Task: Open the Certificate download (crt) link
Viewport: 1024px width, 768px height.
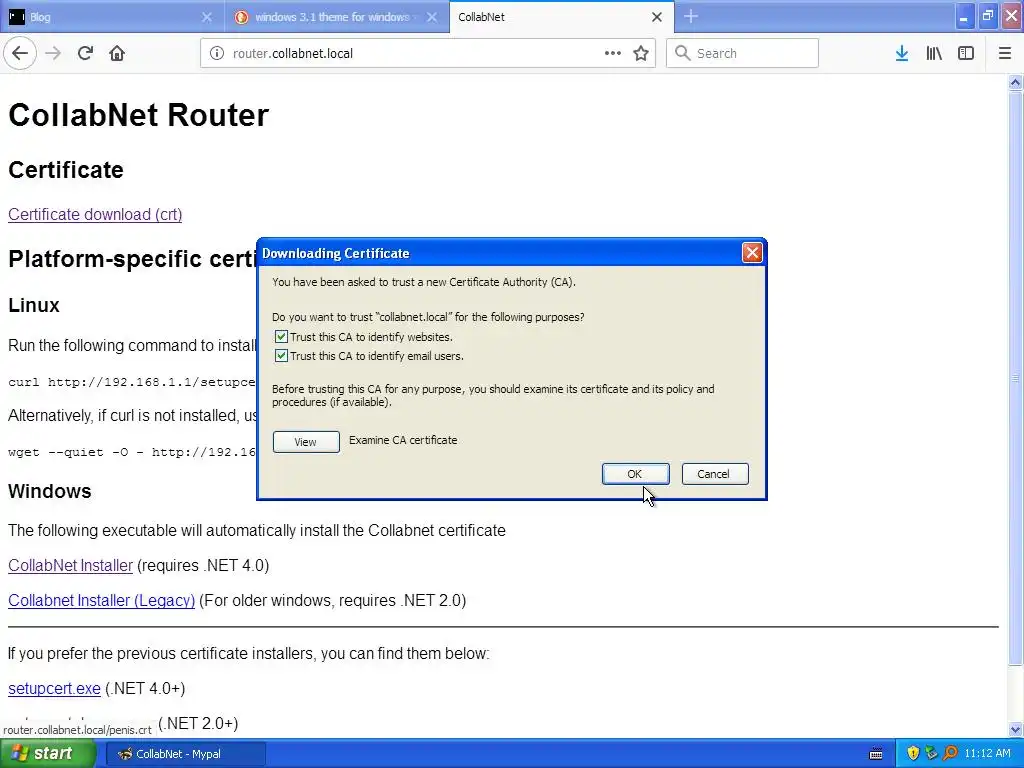Action: click(x=95, y=214)
